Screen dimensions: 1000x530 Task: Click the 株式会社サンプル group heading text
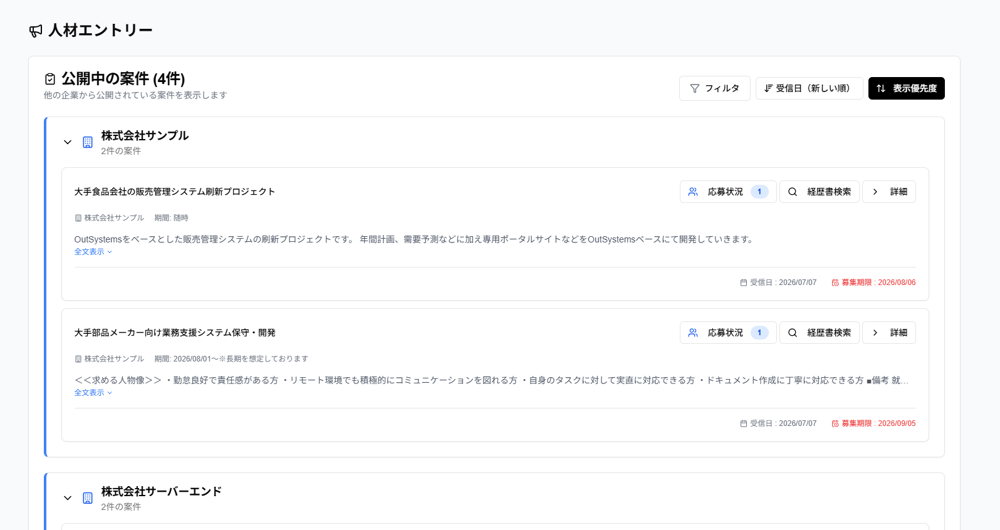[145, 136]
